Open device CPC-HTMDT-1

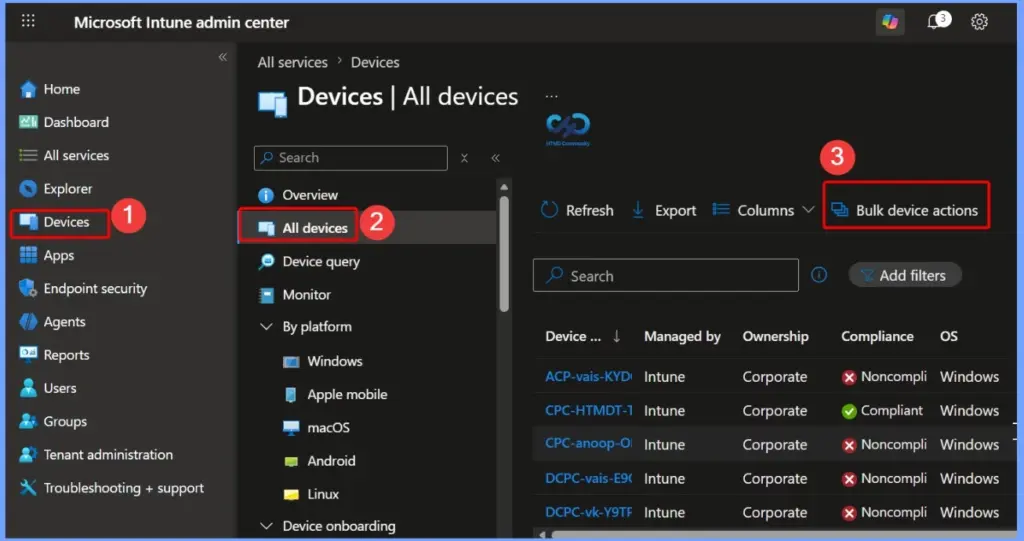pos(588,411)
